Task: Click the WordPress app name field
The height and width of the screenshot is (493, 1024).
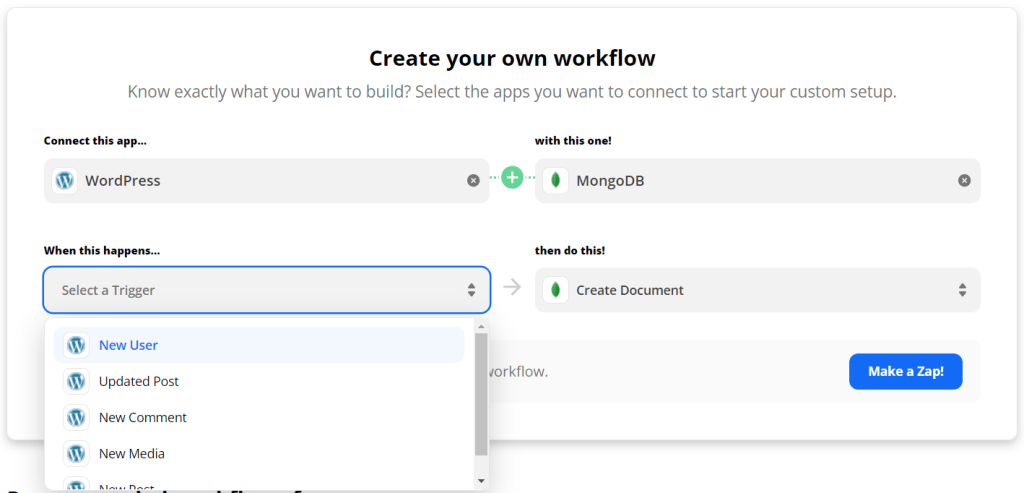Action: point(266,181)
